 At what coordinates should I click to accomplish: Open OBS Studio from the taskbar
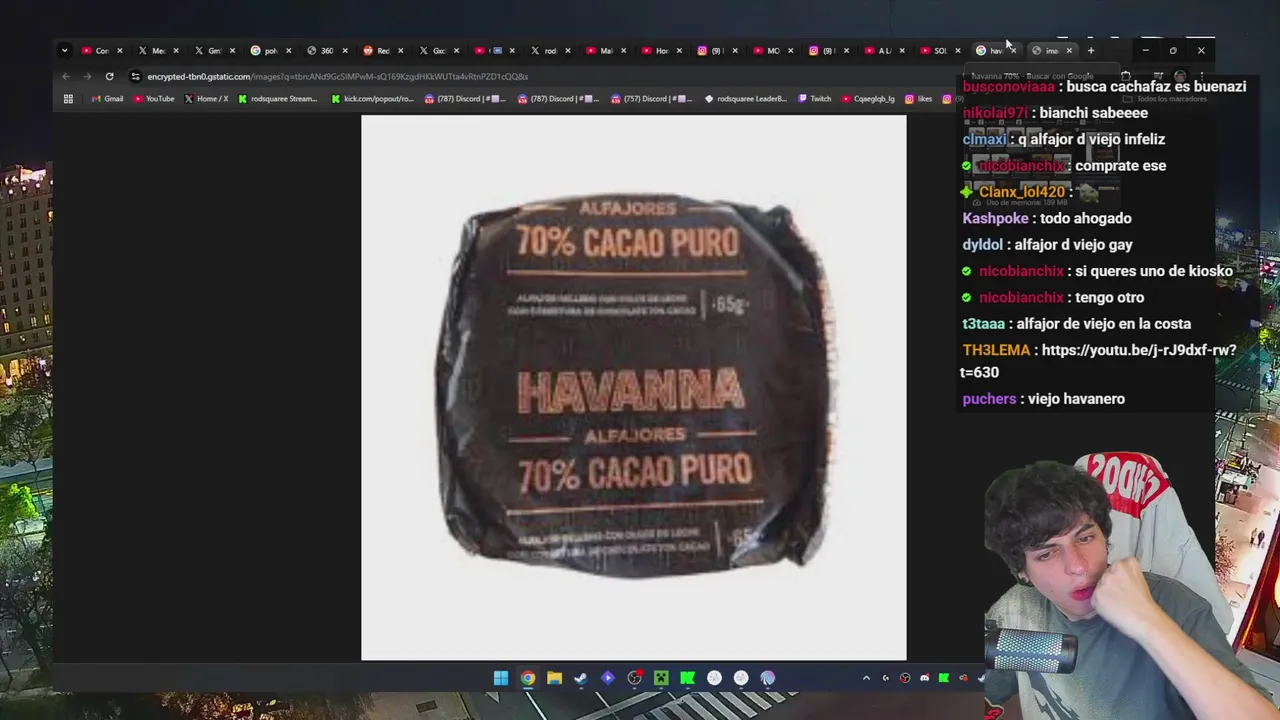pyautogui.click(x=634, y=678)
